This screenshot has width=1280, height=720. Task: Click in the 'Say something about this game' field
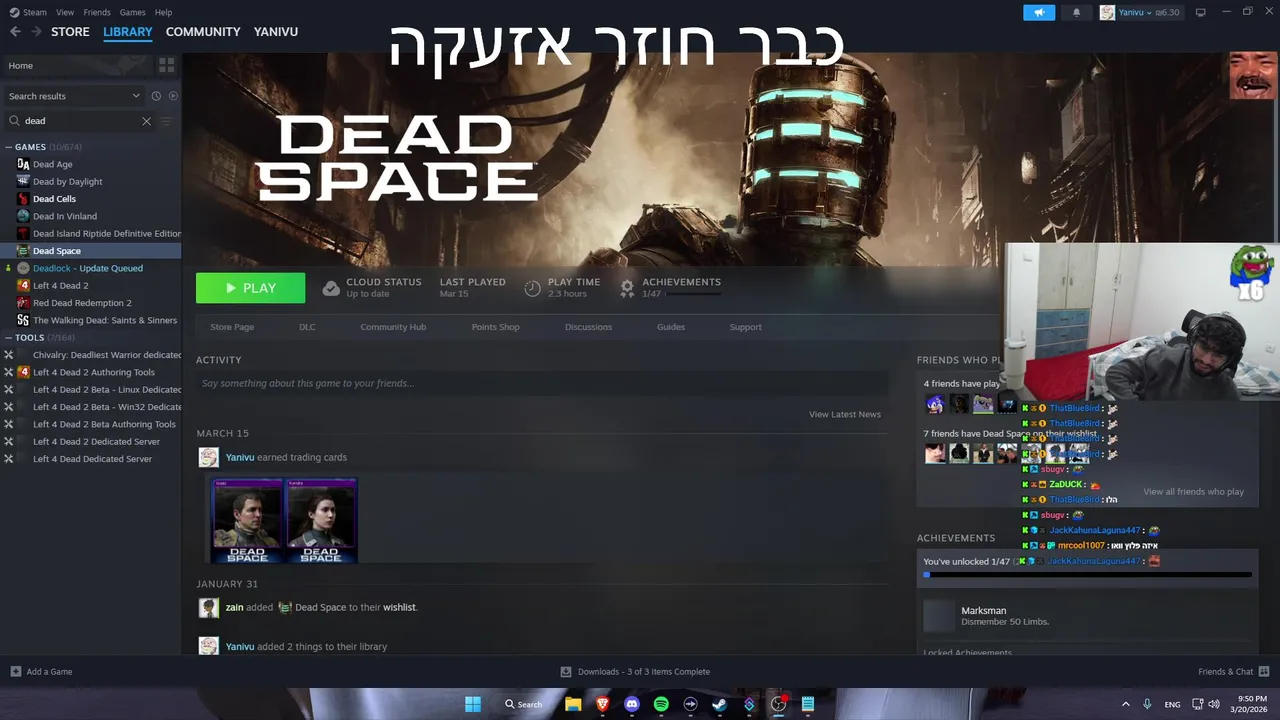tap(542, 383)
